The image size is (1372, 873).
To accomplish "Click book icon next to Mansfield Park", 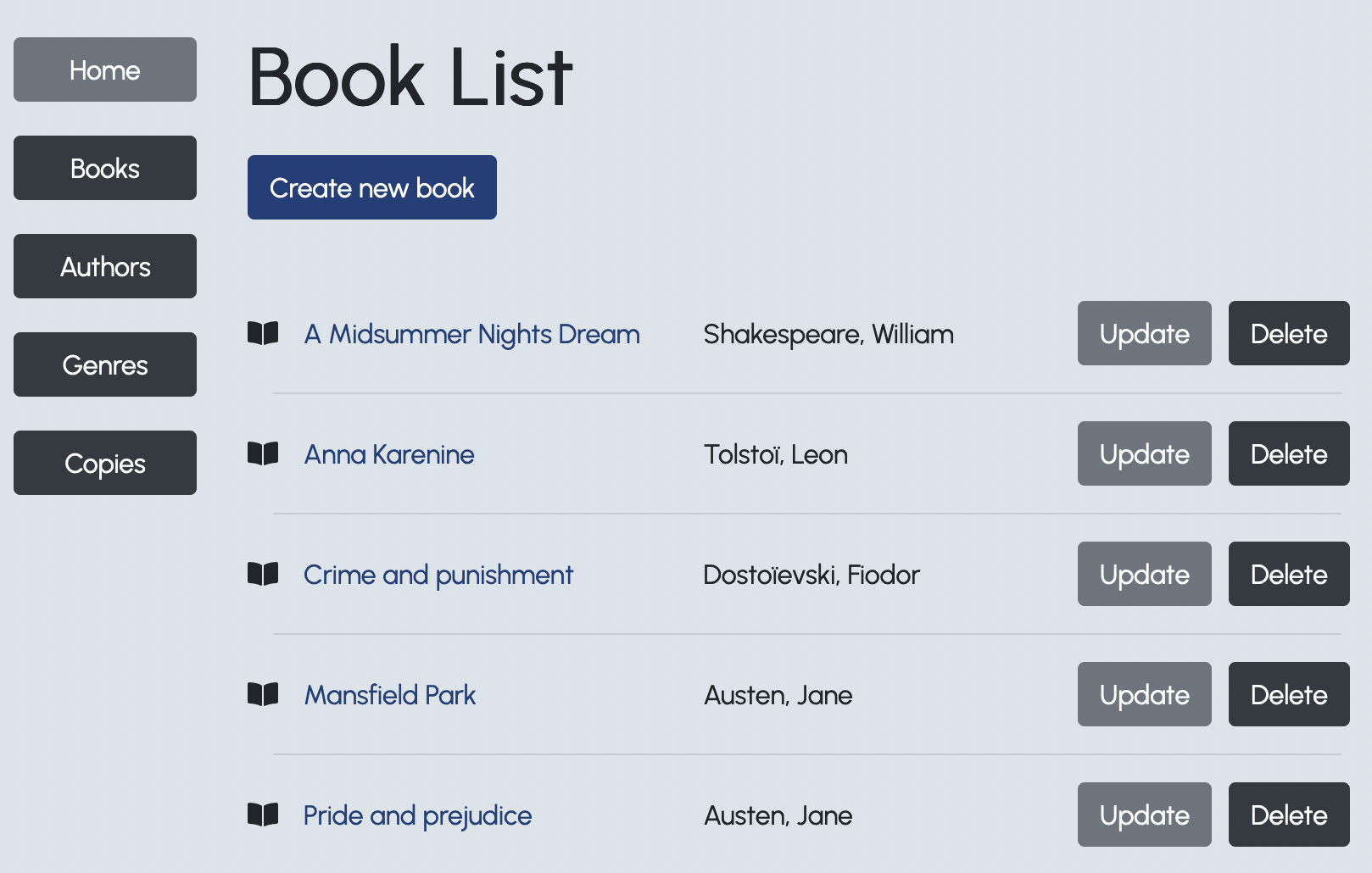I will 263,694.
